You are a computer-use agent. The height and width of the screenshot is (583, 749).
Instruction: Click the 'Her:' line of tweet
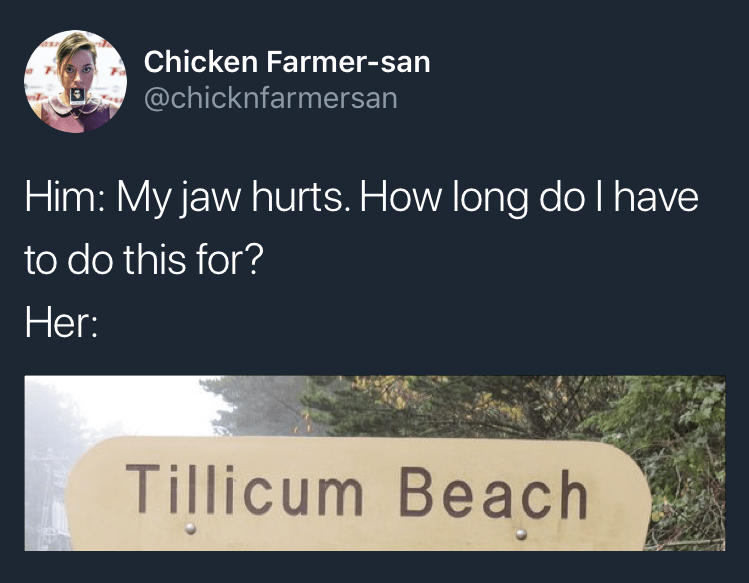click(x=61, y=322)
